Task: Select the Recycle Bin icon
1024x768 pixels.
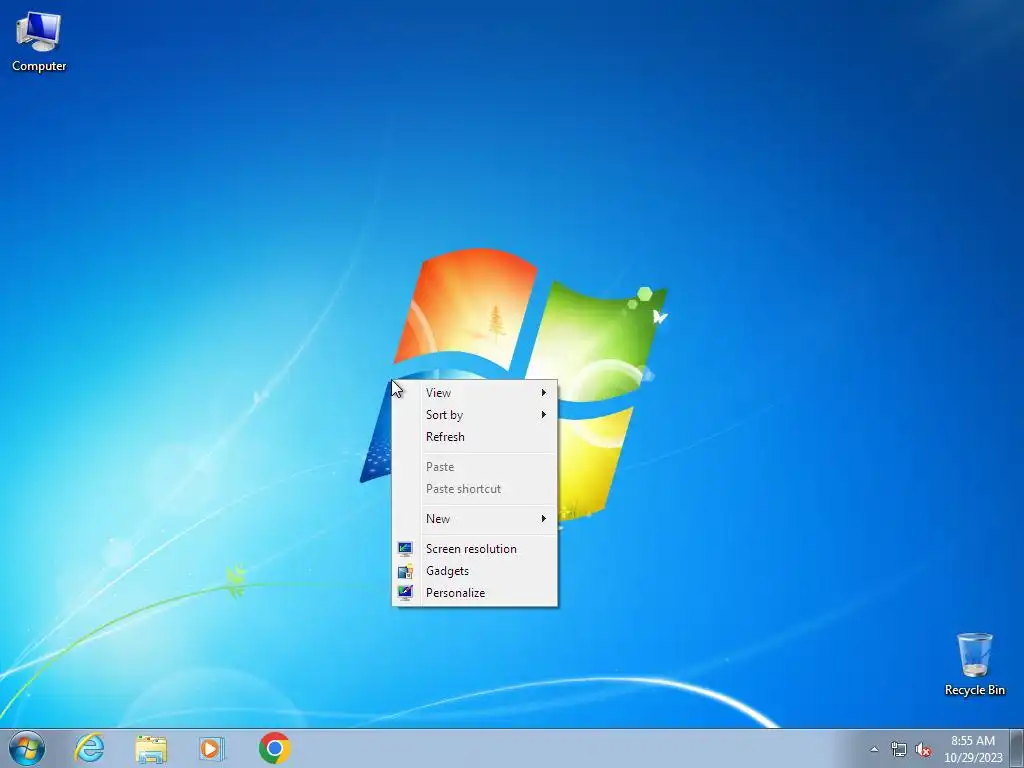Action: pos(974,664)
